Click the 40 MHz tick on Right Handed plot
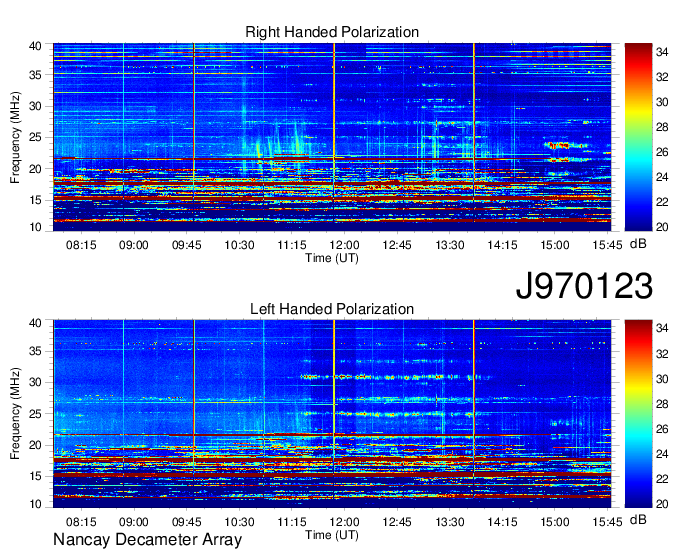Image resolution: width=680 pixels, height=552 pixels. point(35,46)
